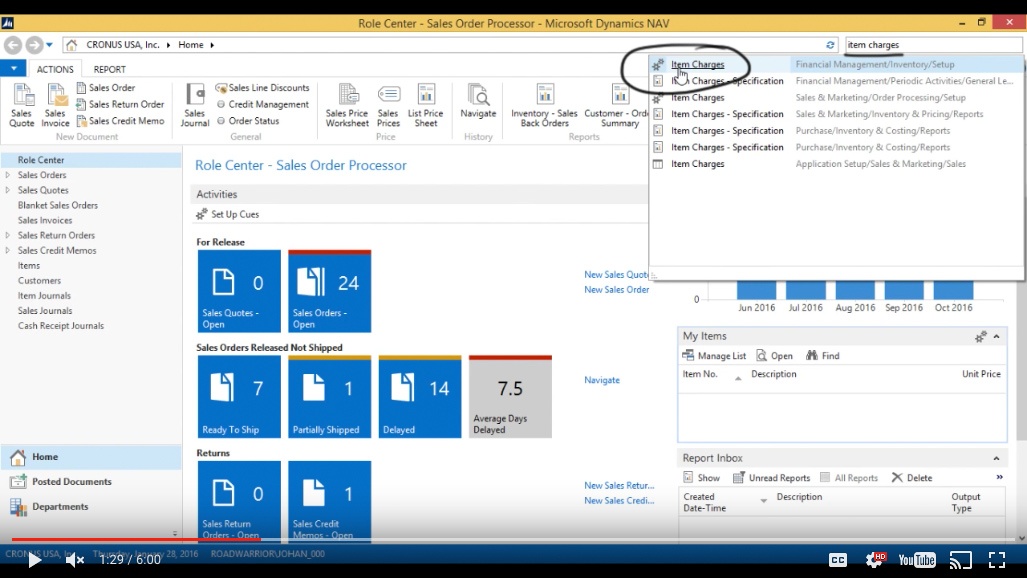Open the blue application menu dropdown
The height and width of the screenshot is (578, 1027).
pyautogui.click(x=13, y=68)
